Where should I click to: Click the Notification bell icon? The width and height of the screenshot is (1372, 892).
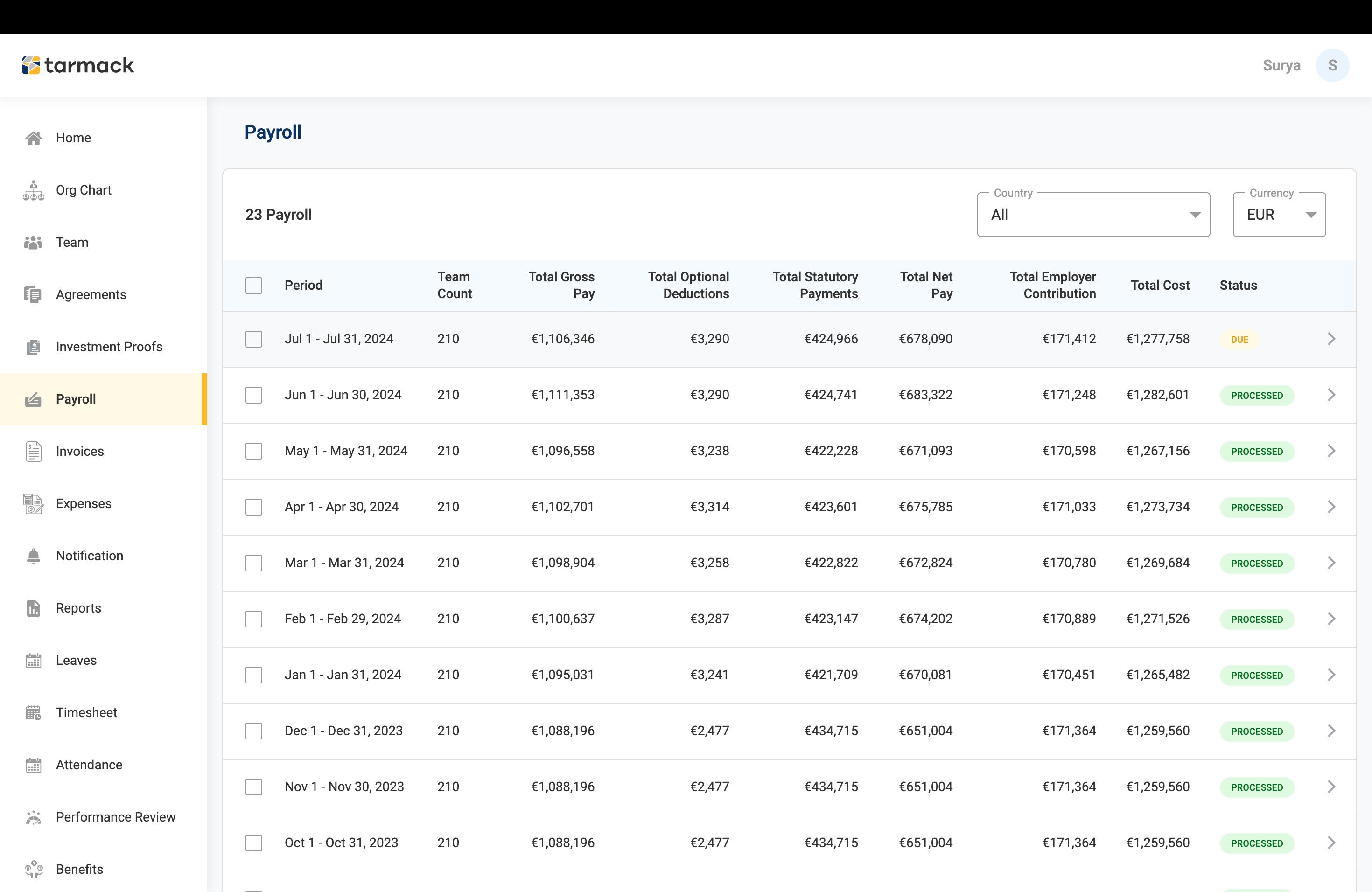click(34, 556)
